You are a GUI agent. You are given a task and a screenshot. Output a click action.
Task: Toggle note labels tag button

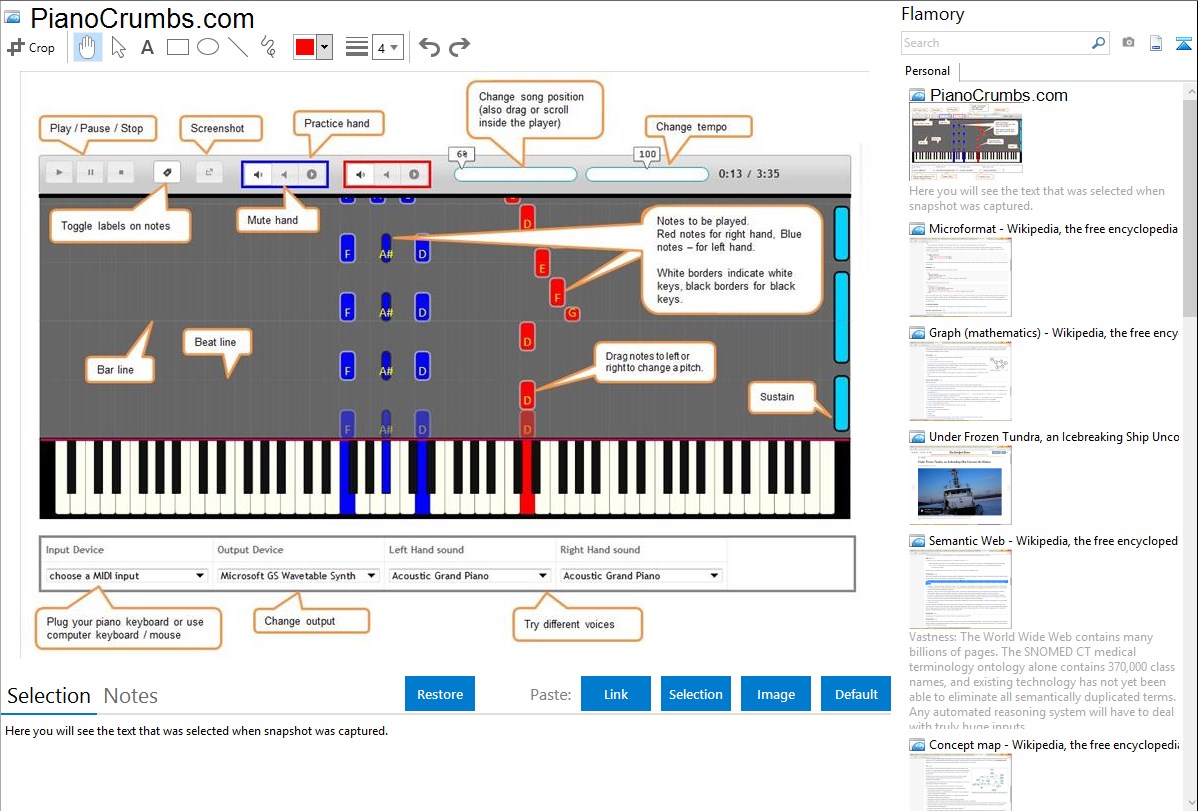coord(167,173)
